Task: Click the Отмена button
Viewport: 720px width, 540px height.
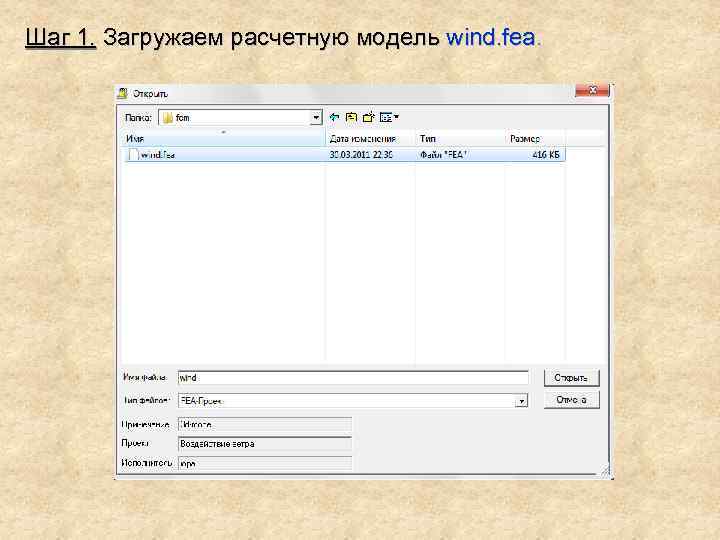Action: [x=571, y=400]
